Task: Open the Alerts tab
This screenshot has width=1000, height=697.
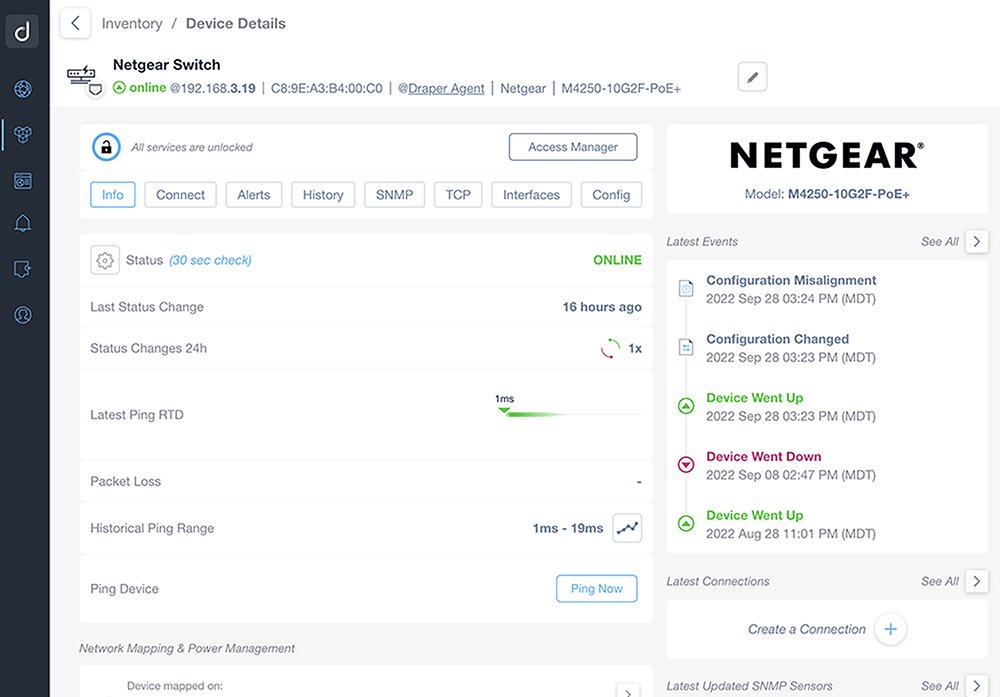Action: pos(254,195)
